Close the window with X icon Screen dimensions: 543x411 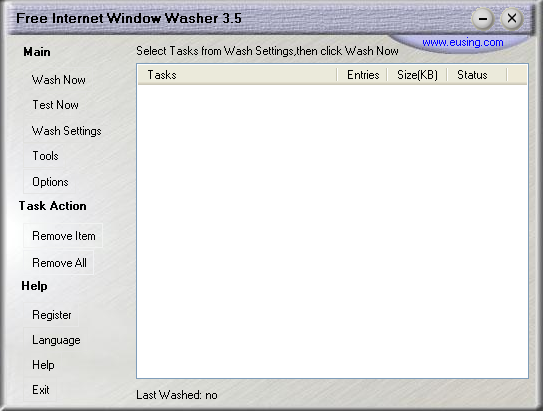point(512,18)
